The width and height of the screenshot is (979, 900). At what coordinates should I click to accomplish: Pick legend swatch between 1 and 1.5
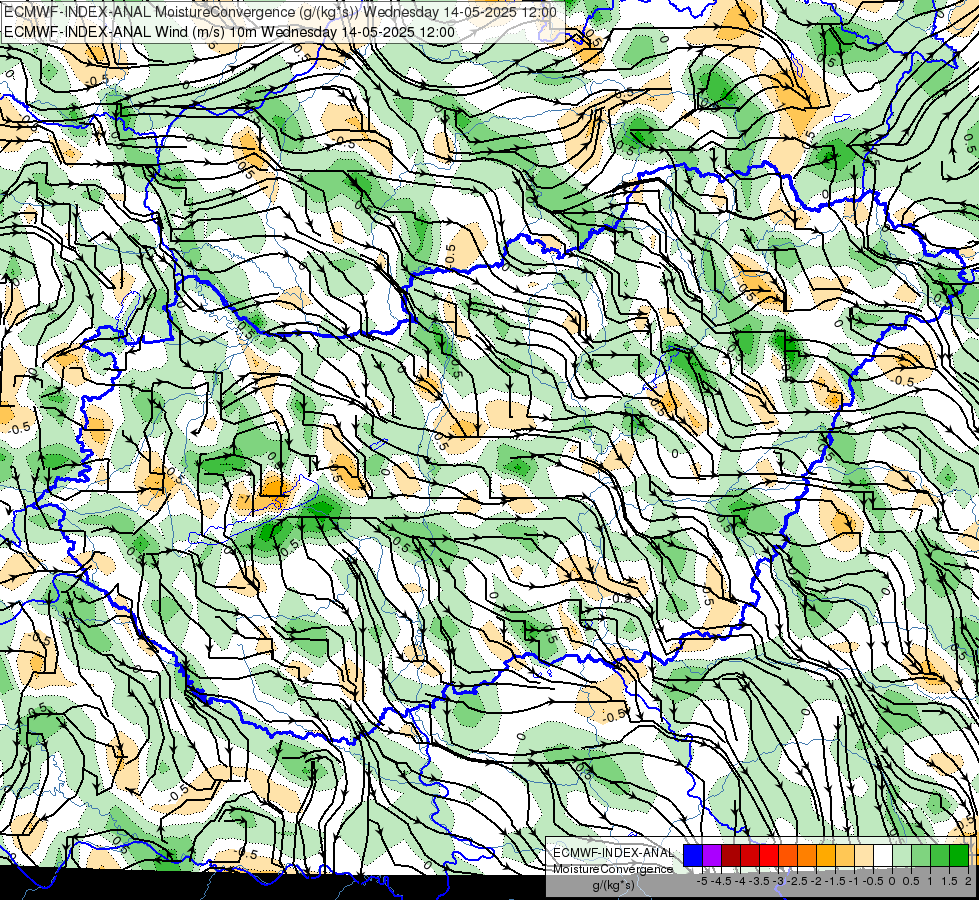pyautogui.click(x=940, y=856)
